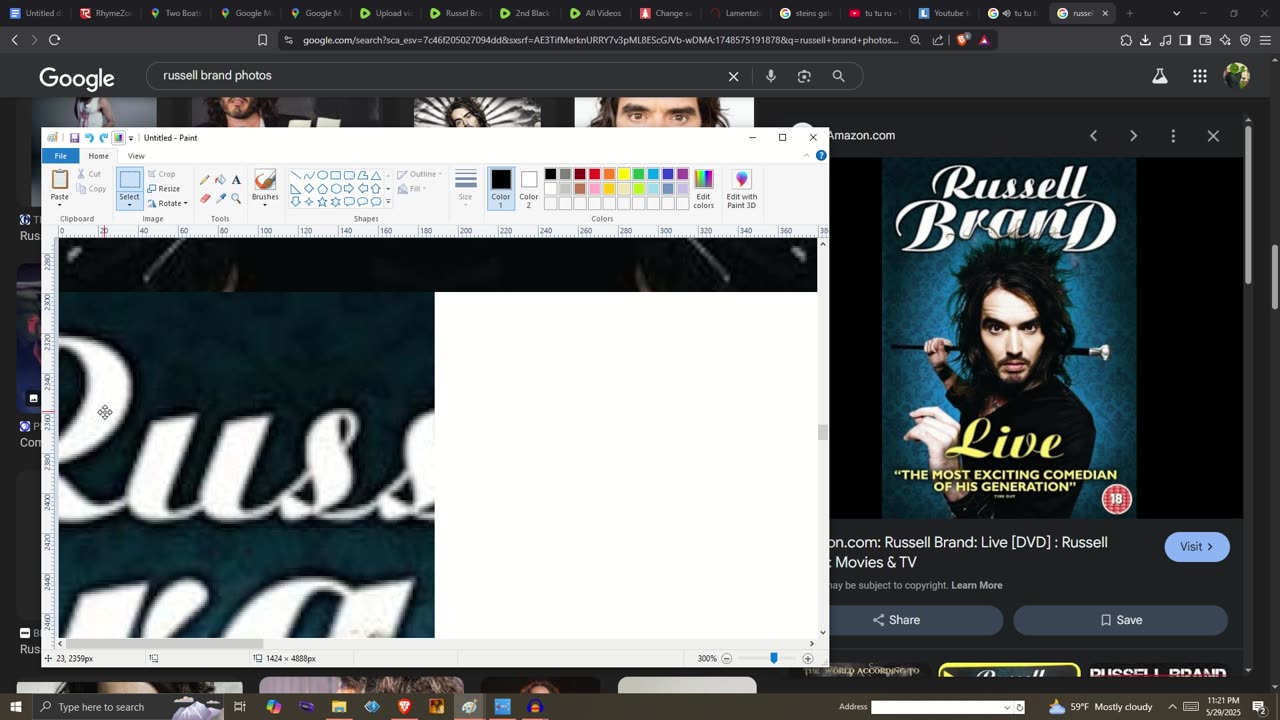Expand Shapes gallery more arrow
This screenshot has width=1280, height=720.
(388, 203)
